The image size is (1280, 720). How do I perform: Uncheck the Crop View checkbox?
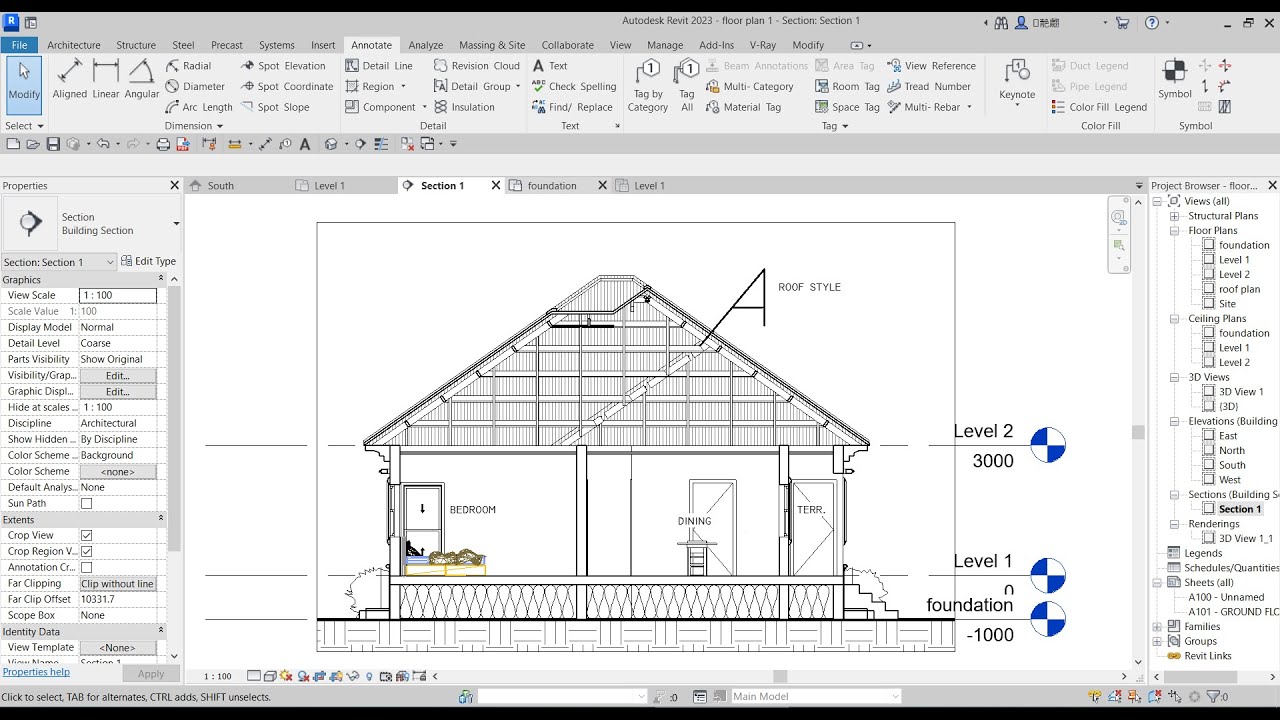86,536
